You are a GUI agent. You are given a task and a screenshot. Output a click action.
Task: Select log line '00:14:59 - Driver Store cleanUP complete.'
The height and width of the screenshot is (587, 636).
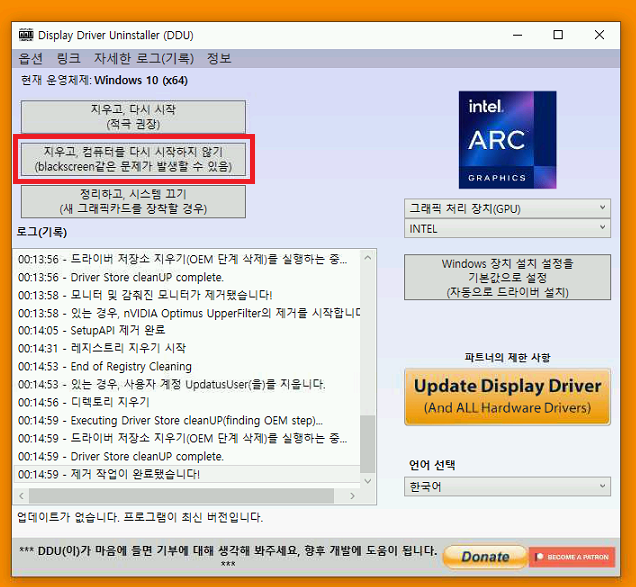[187, 456]
